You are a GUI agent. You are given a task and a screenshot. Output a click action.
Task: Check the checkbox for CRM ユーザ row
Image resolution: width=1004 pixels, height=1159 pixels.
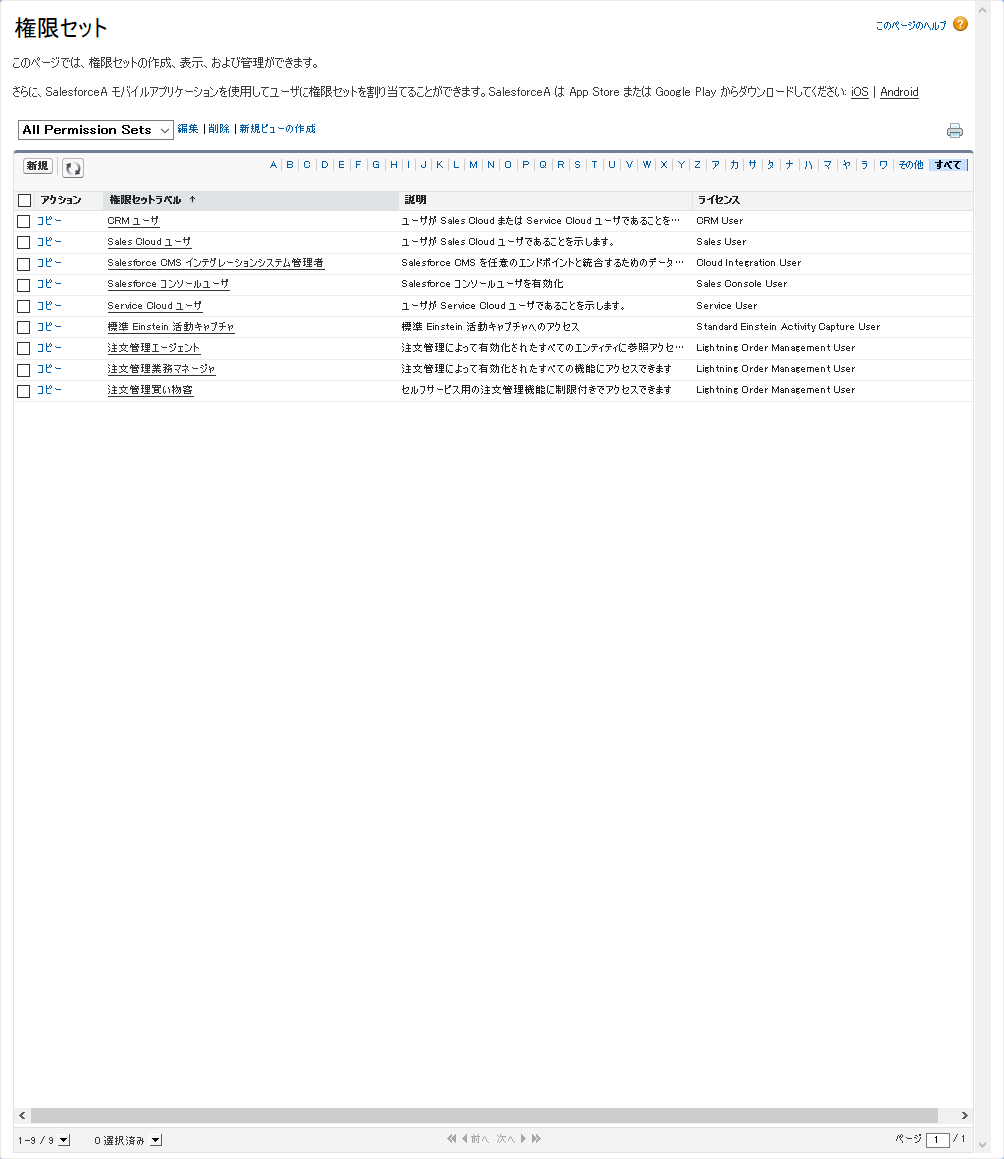click(23, 220)
